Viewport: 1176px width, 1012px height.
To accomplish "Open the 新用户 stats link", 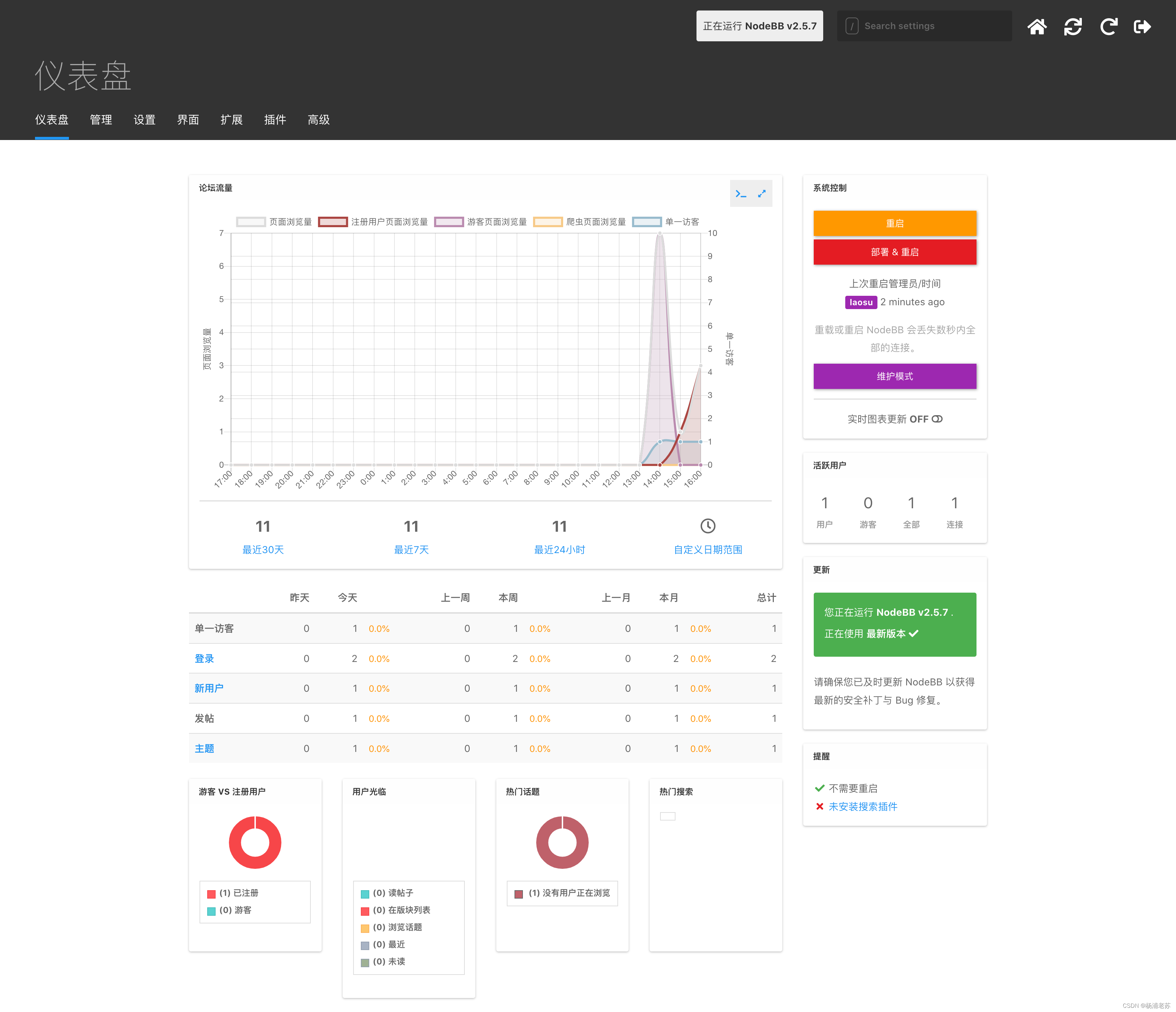I will pyautogui.click(x=209, y=688).
